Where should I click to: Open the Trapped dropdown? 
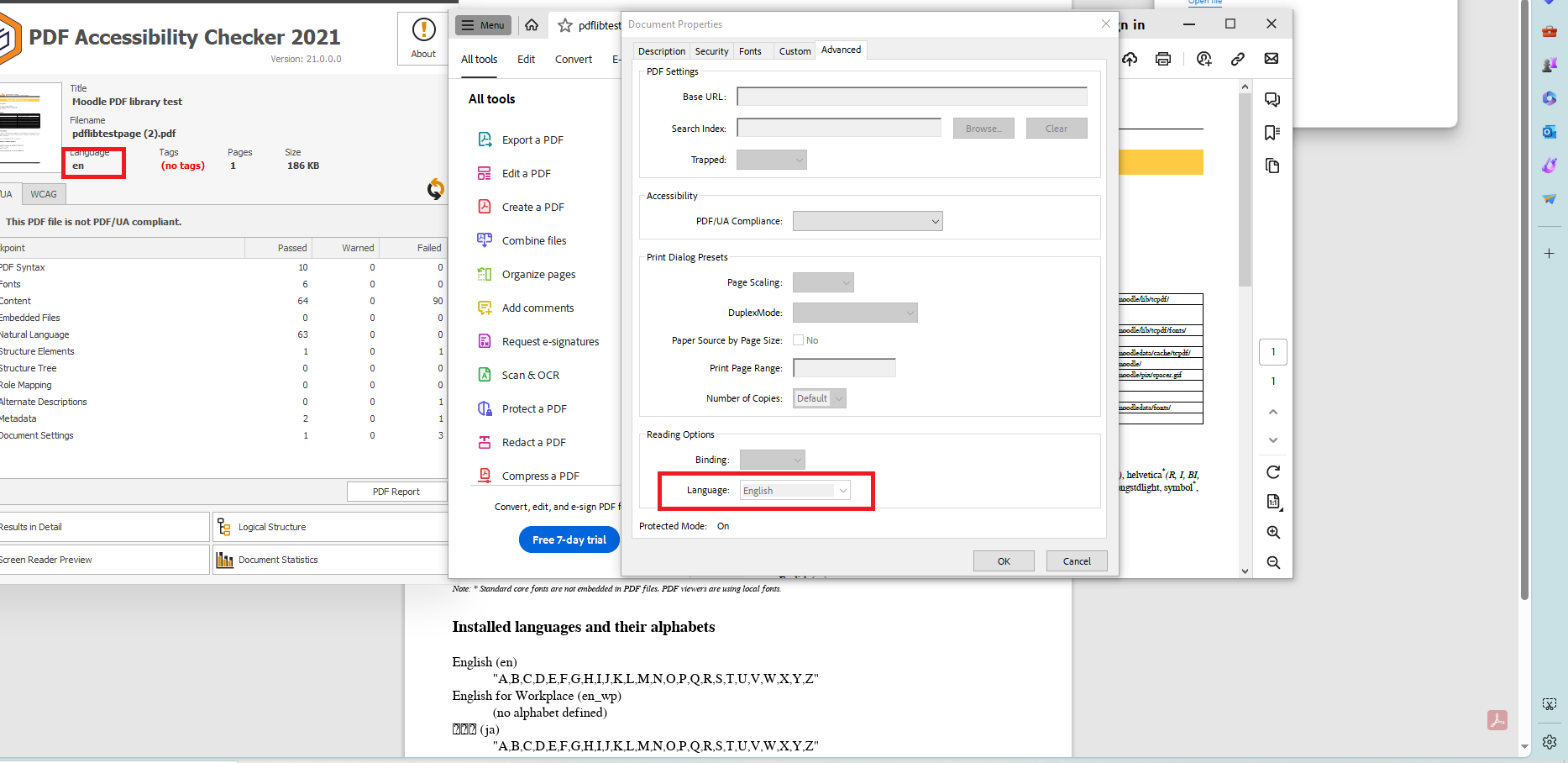click(x=772, y=160)
